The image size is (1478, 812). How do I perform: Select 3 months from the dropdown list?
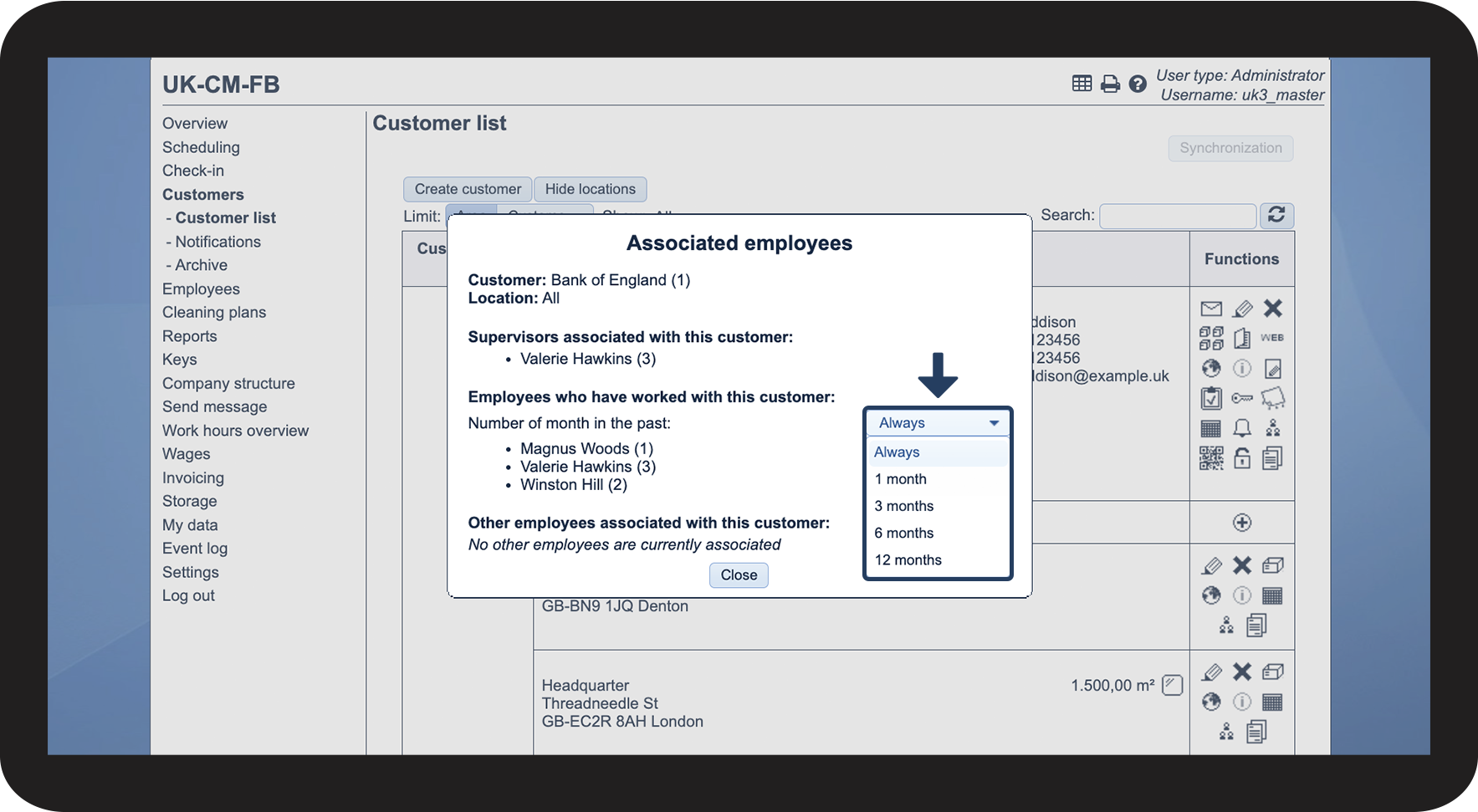[x=904, y=506]
